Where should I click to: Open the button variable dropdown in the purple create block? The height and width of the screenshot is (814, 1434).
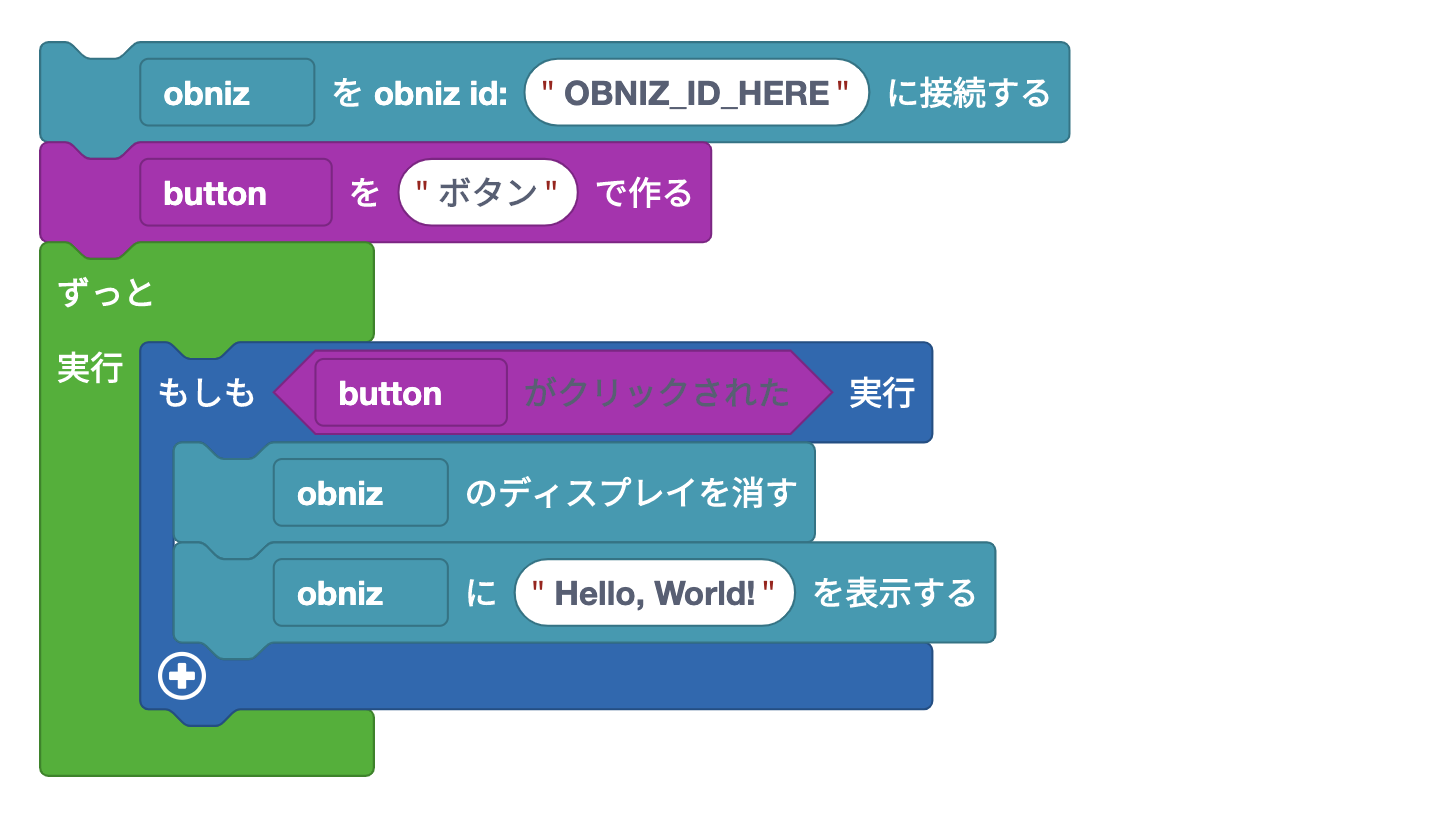click(235, 193)
